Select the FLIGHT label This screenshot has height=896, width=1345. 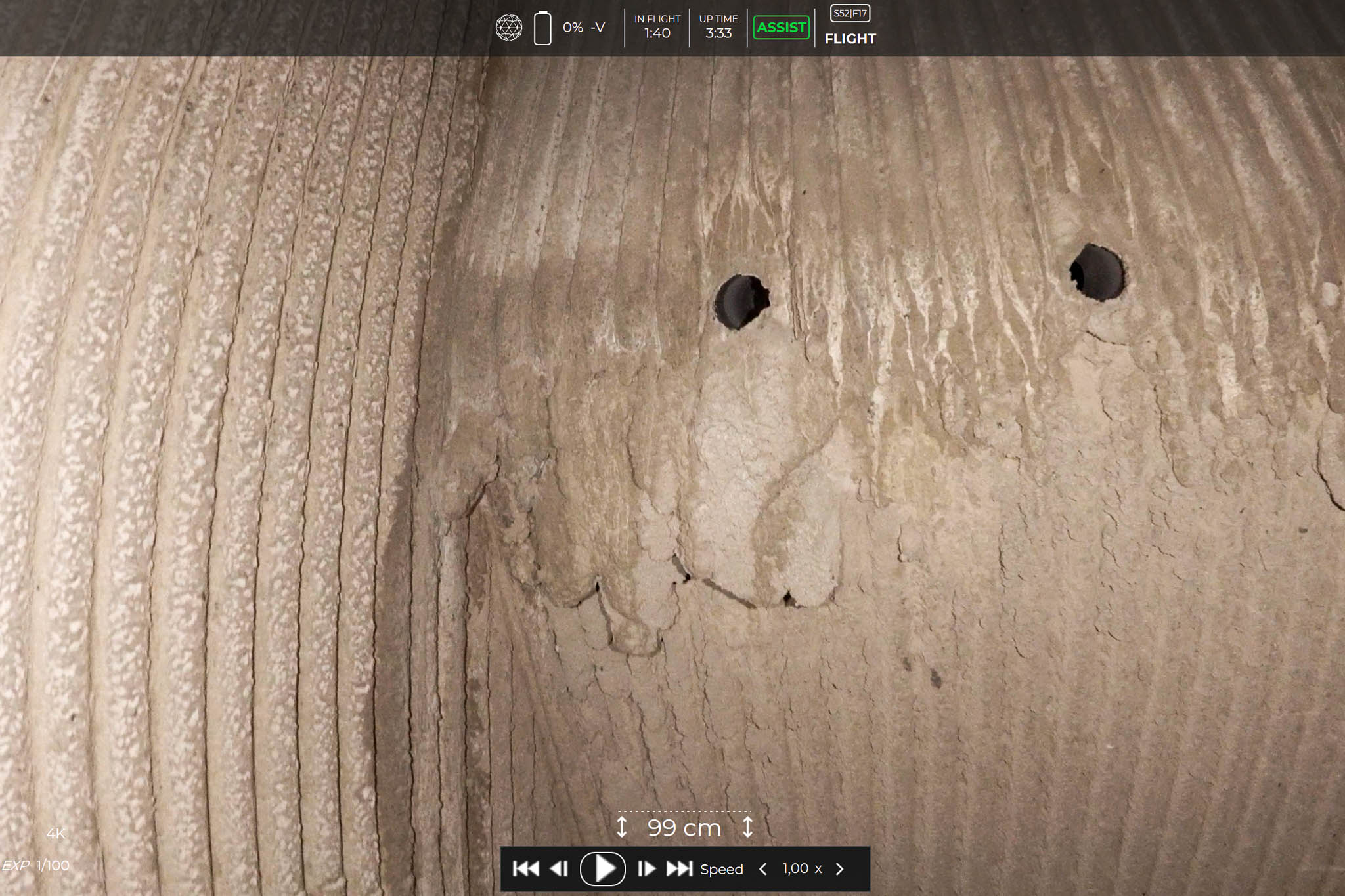coord(850,39)
